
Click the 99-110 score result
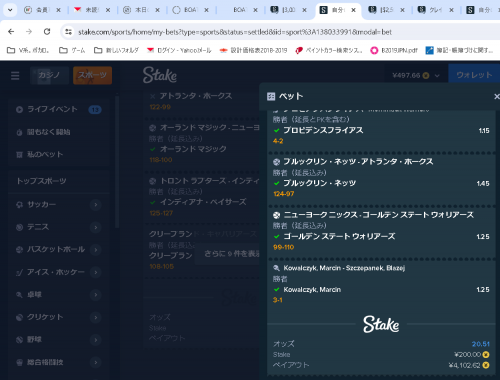click(283, 247)
